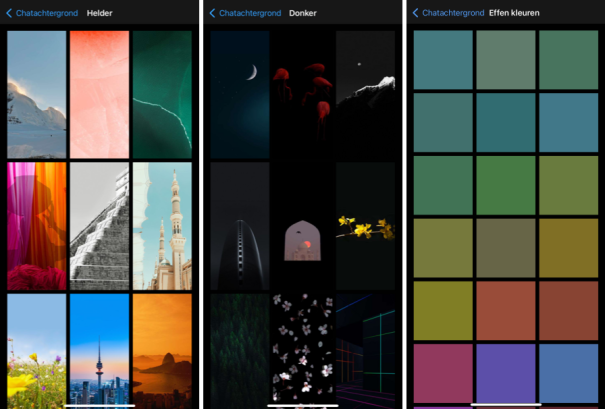
Task: Select the crescent moon wallpaper in Donker
Action: [240, 95]
